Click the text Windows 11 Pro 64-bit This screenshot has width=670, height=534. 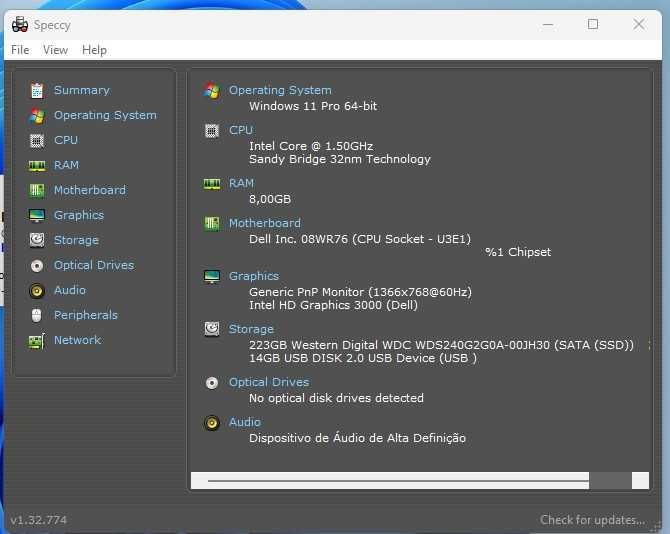[313, 106]
